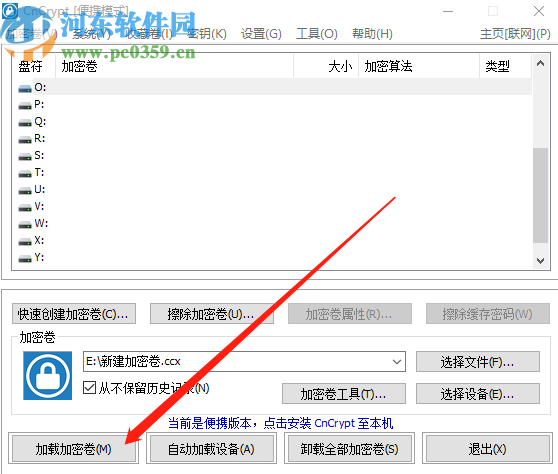Click the P: drive icon

tap(25, 106)
